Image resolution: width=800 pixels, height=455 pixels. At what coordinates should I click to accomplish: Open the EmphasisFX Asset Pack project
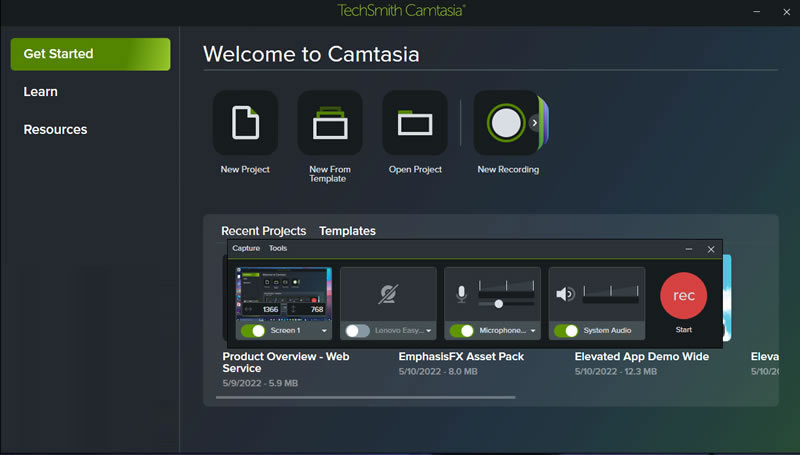461,357
